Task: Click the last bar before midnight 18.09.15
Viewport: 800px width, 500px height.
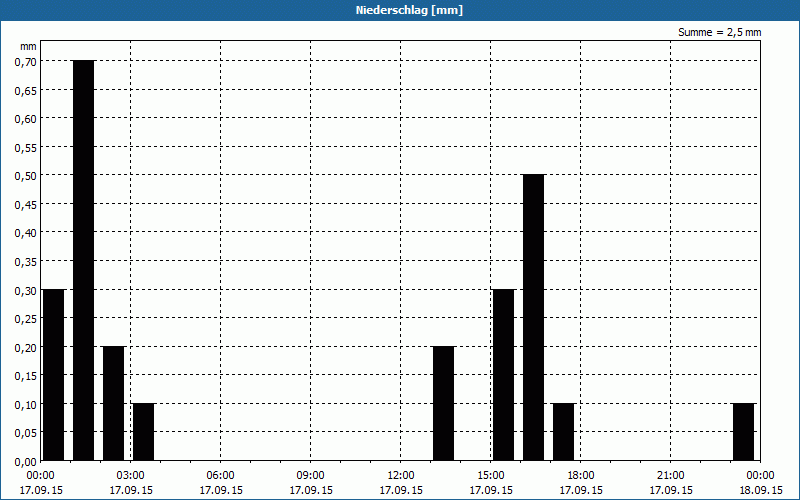Action: tap(743, 432)
